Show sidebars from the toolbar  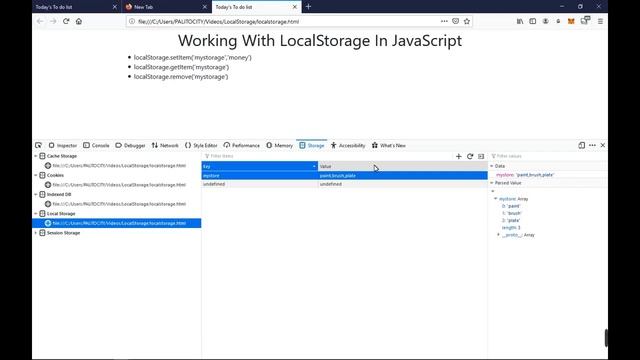coord(533,21)
